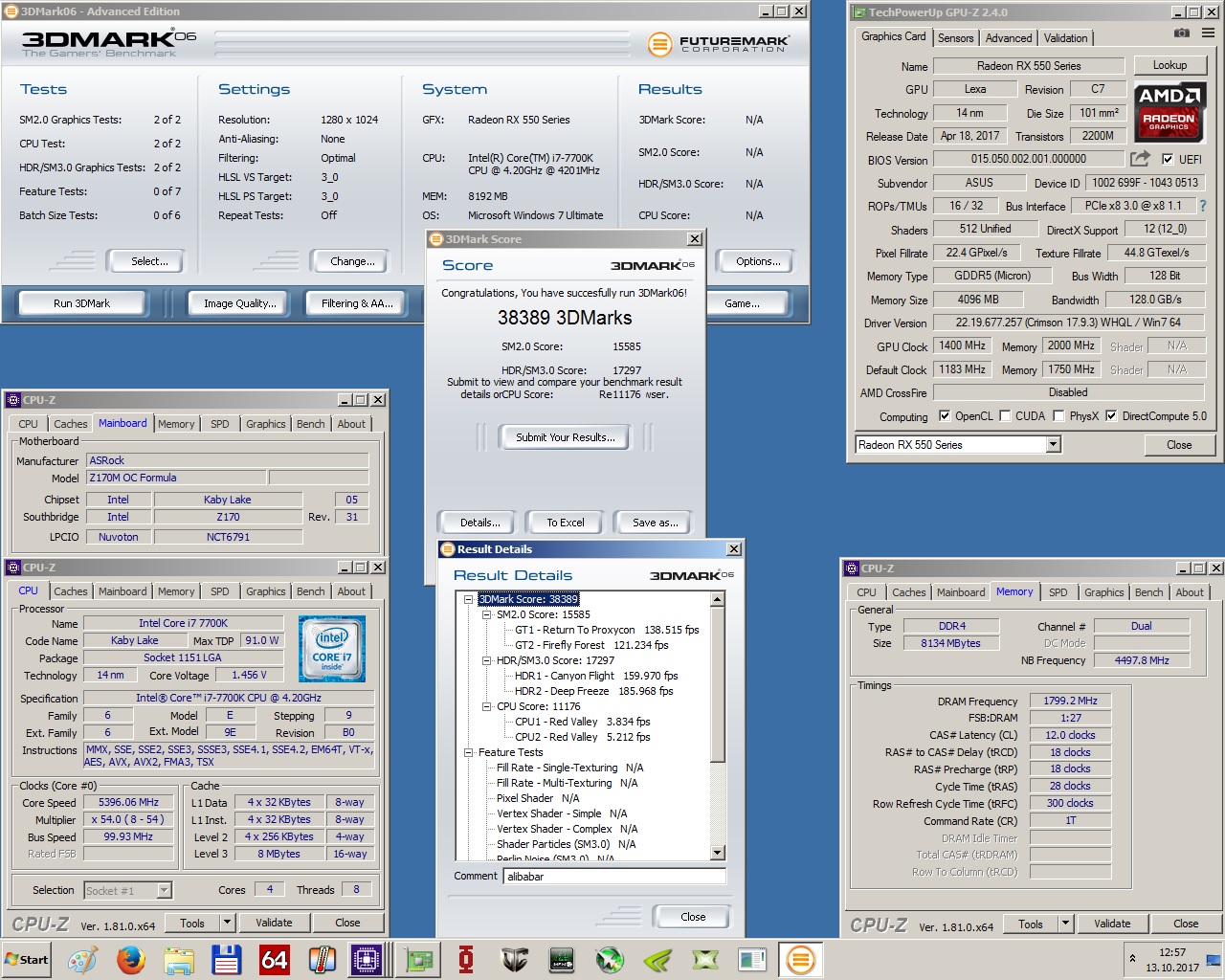
Task: Click Result Details scrollbar down arrow
Action: 718,853
